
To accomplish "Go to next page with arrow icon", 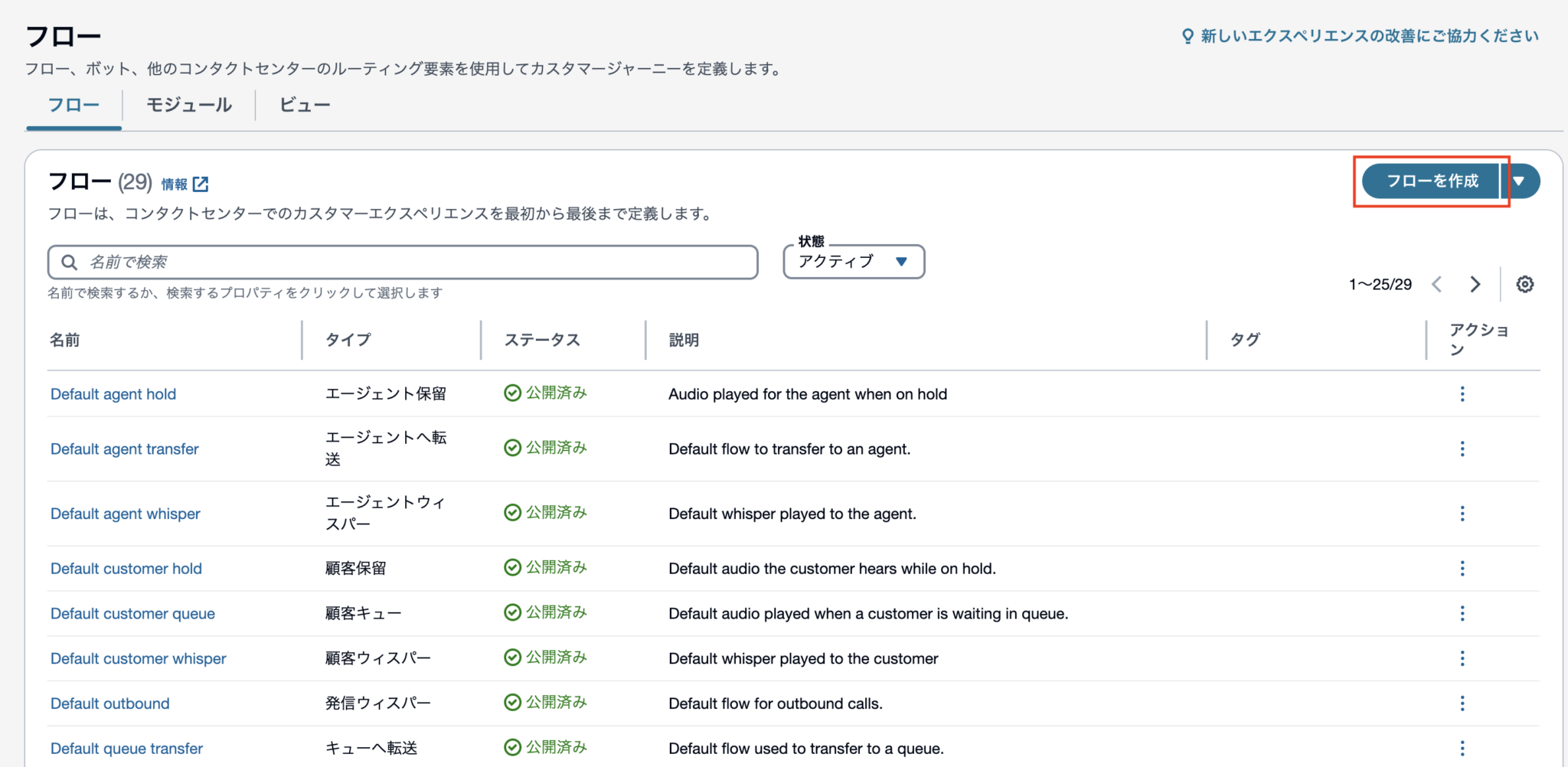I will pyautogui.click(x=1475, y=284).
